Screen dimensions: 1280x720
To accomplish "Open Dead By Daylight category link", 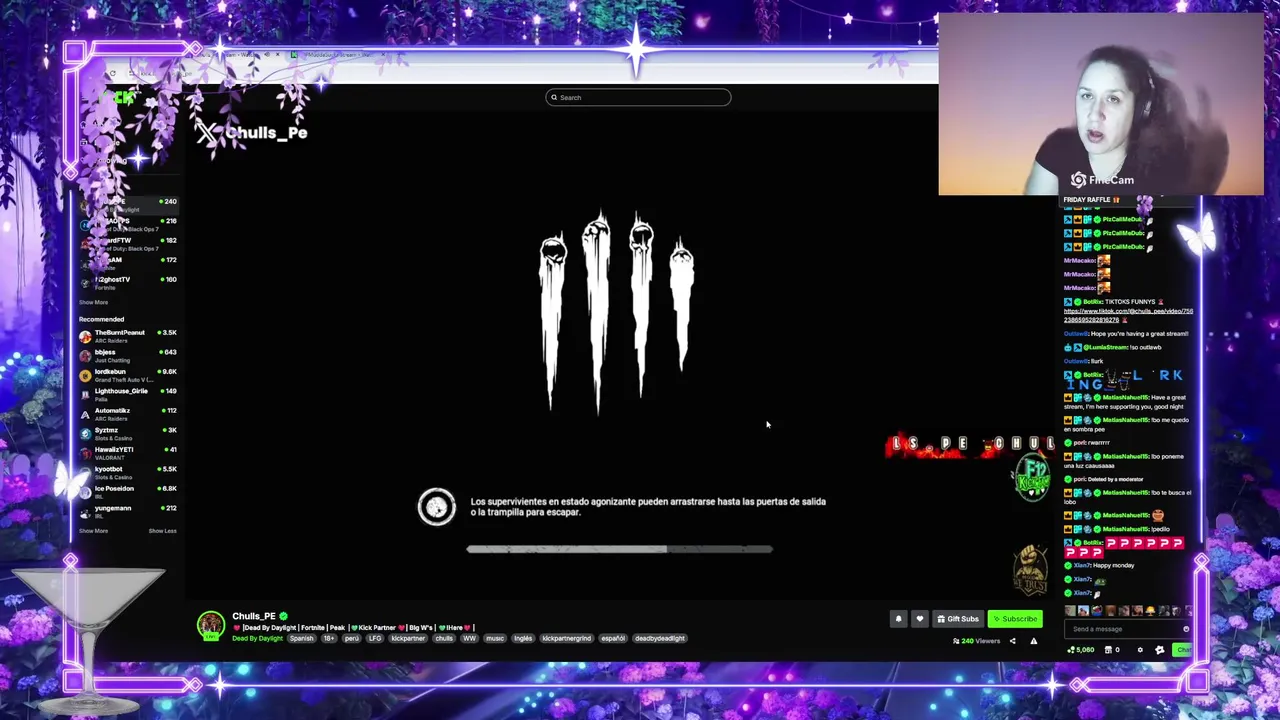I will tap(257, 638).
